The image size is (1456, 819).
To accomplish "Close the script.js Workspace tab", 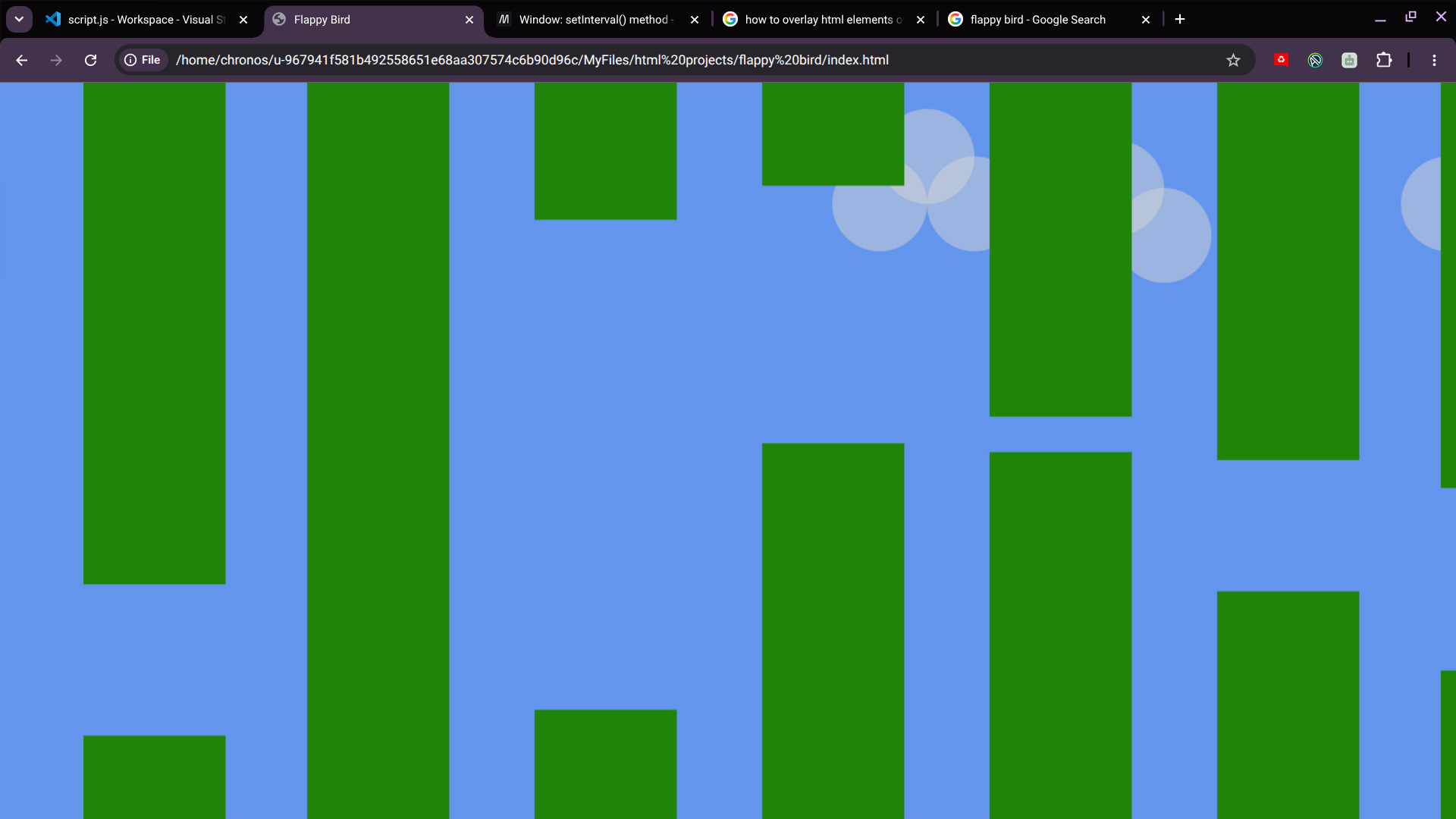I will coord(243,20).
